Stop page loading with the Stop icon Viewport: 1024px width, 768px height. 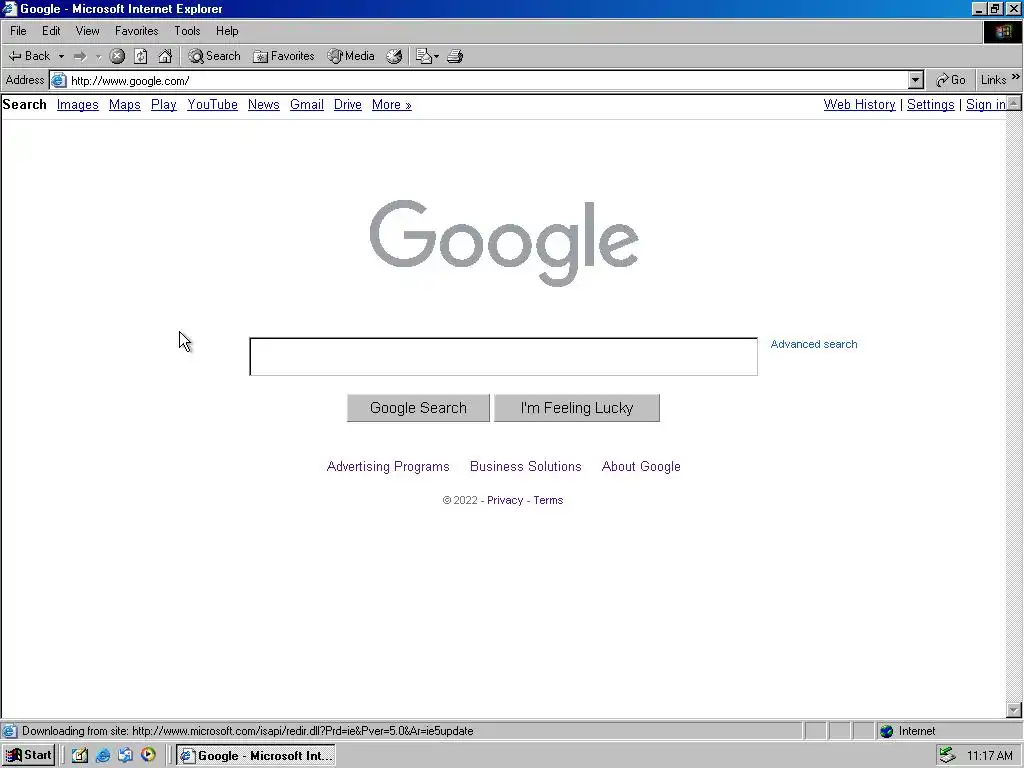pyautogui.click(x=117, y=56)
